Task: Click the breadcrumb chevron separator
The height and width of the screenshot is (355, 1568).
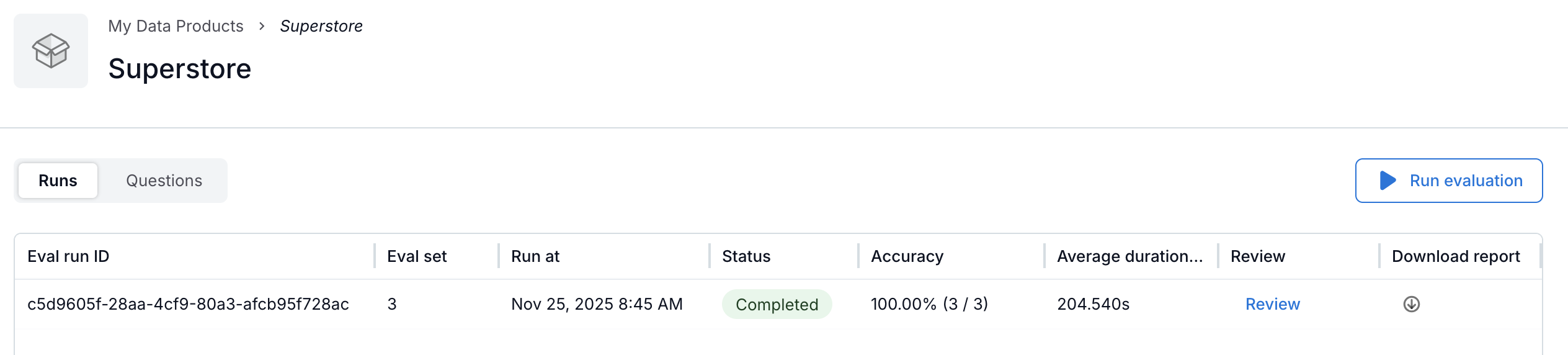Action: [x=262, y=26]
